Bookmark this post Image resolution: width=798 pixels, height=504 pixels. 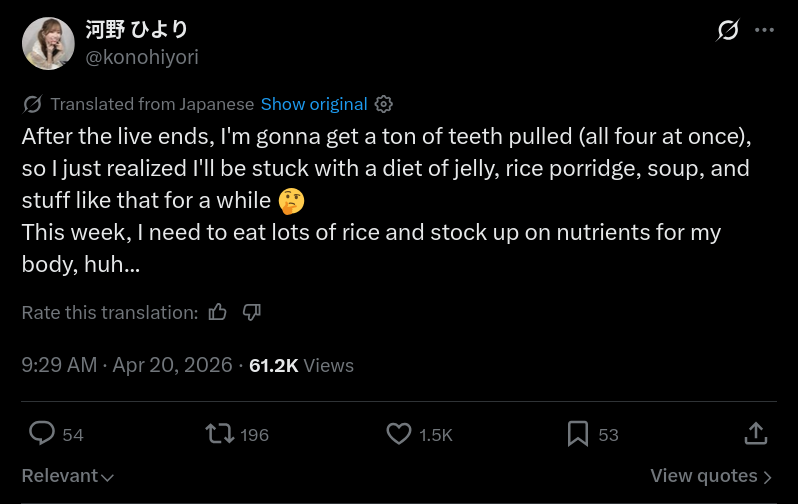[x=578, y=433]
